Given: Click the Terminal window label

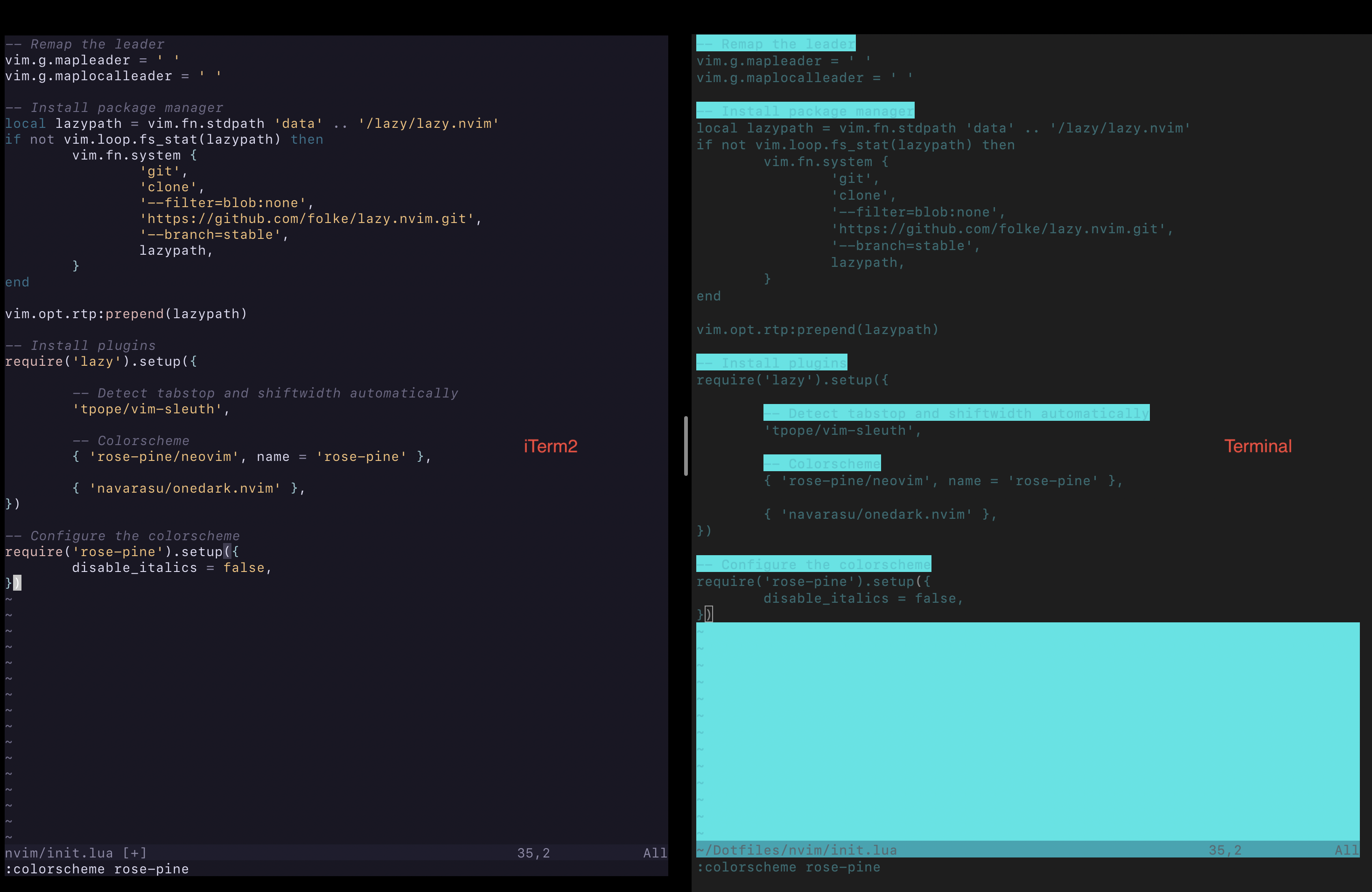Looking at the screenshot, I should [1257, 446].
